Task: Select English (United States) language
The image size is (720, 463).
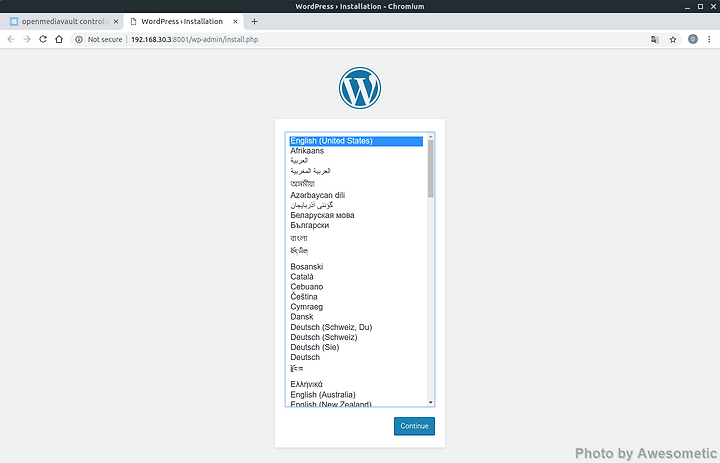Action: point(356,141)
